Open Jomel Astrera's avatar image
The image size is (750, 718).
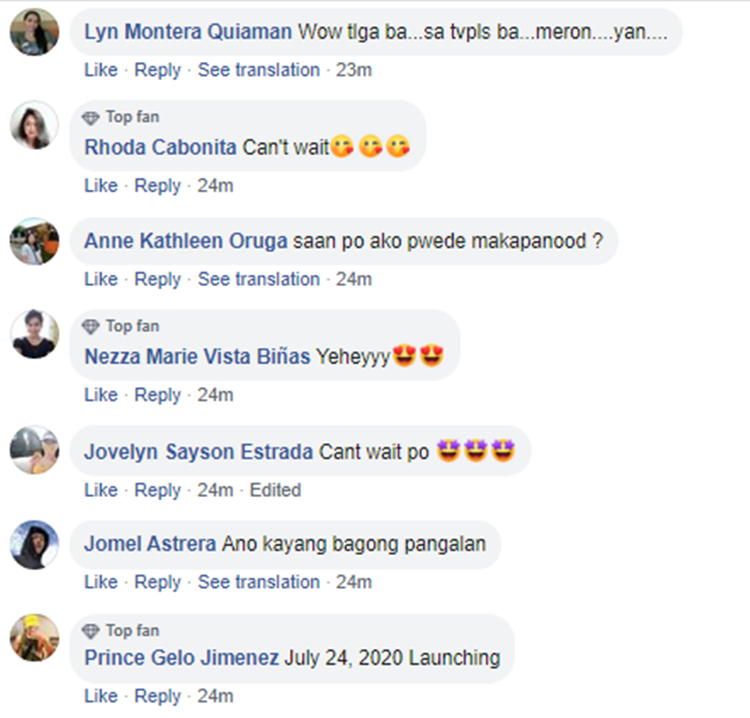(x=34, y=545)
